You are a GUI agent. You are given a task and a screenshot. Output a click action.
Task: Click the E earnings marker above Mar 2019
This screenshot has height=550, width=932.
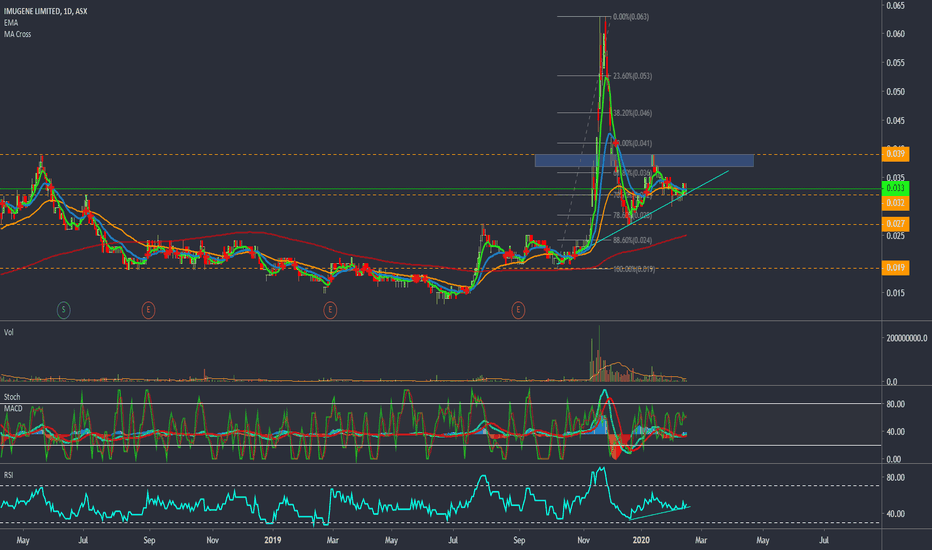[x=330, y=309]
